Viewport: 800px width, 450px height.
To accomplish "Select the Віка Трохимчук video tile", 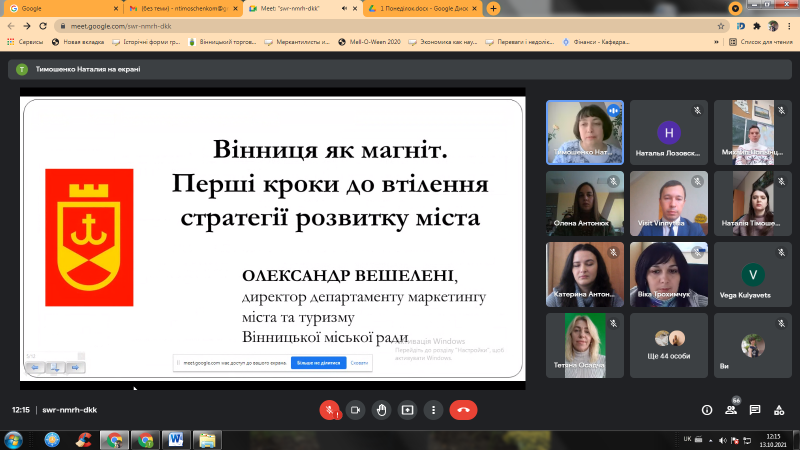I will (669, 274).
